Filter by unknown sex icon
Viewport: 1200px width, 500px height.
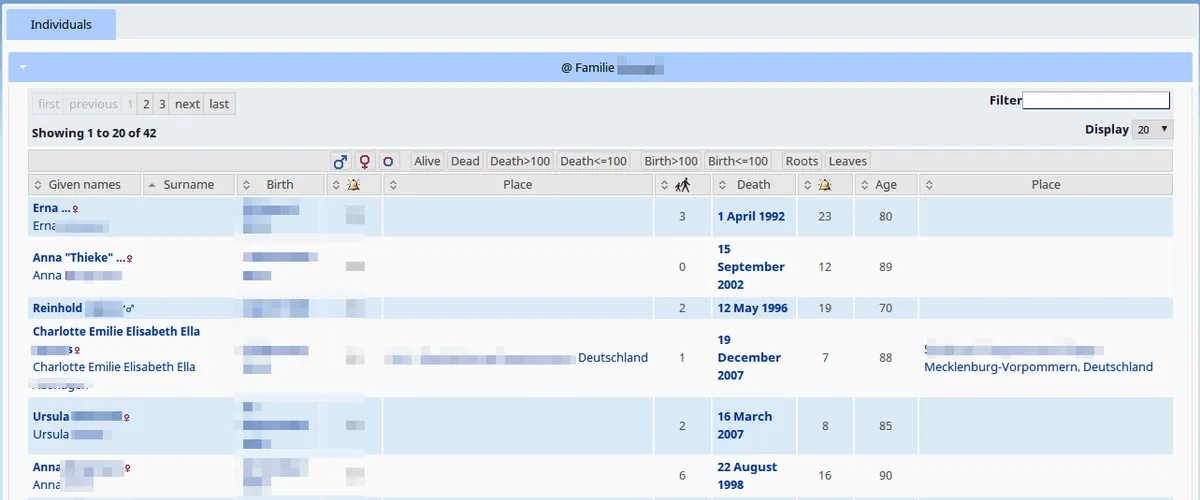coord(389,161)
